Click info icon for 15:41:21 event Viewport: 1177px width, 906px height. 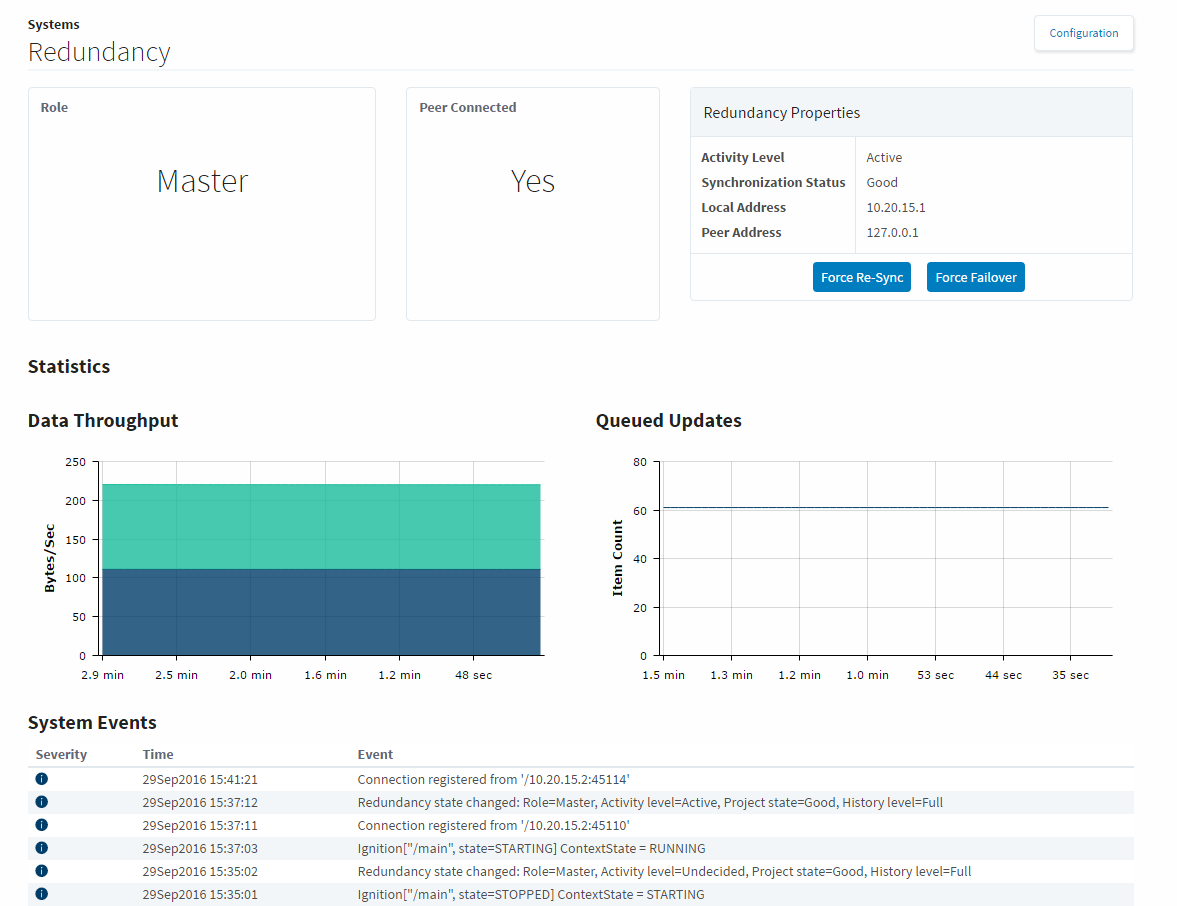click(x=42, y=779)
